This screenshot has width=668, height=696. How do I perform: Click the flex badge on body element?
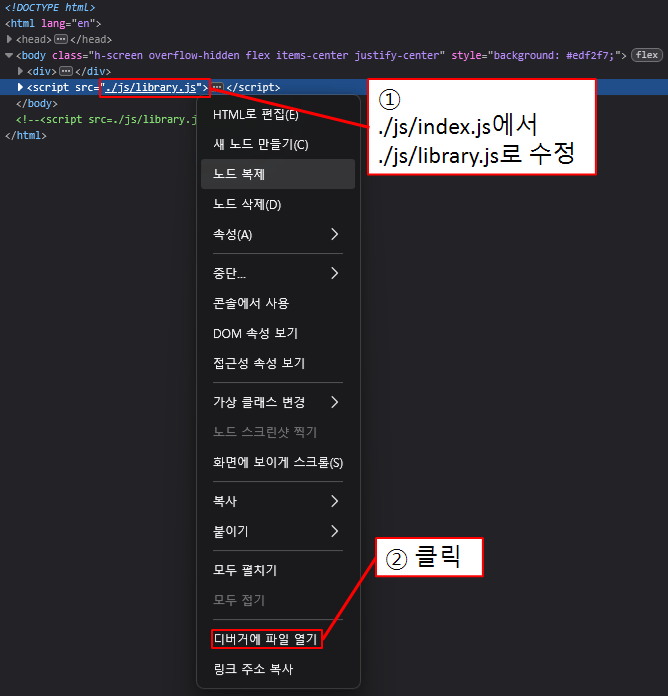click(x=646, y=55)
